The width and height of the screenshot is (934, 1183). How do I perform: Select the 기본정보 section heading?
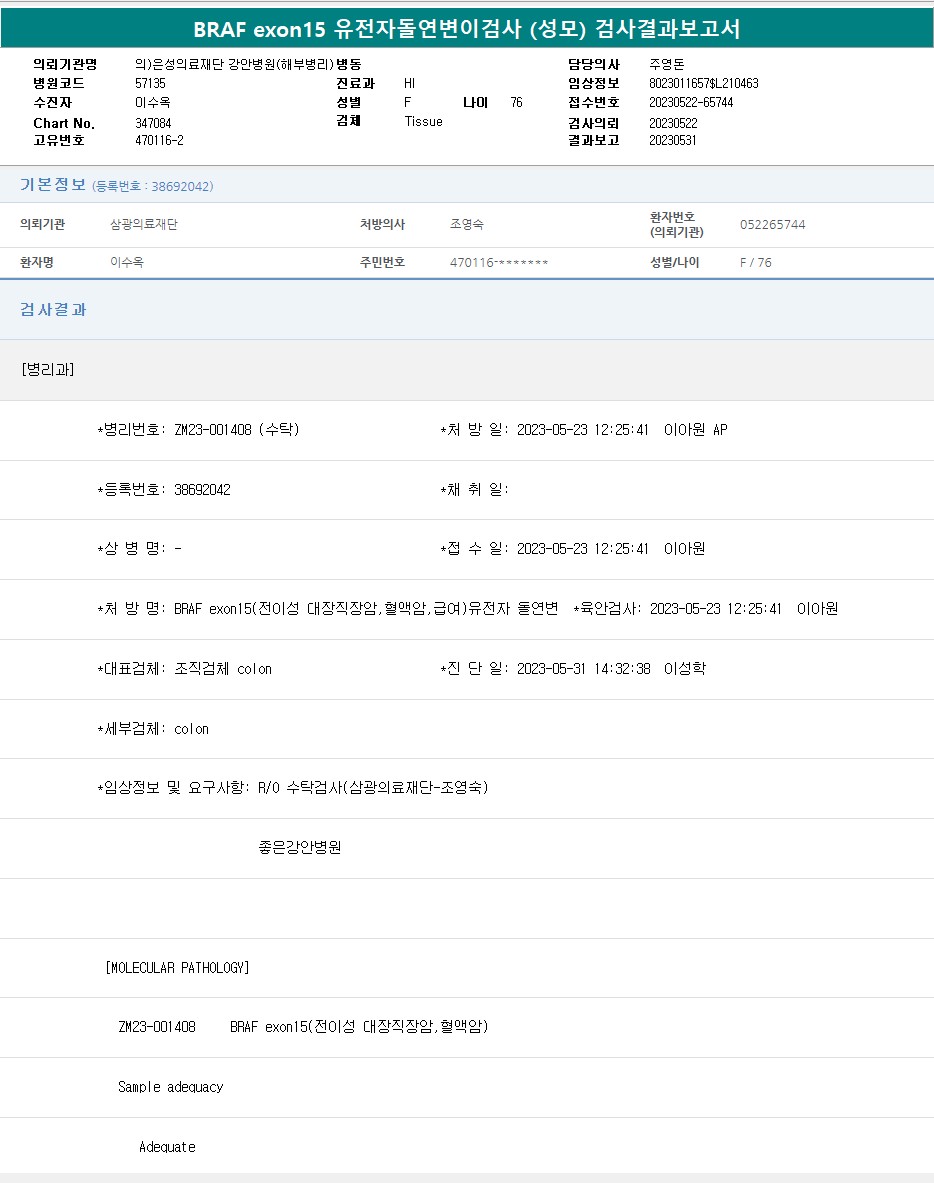click(x=53, y=185)
